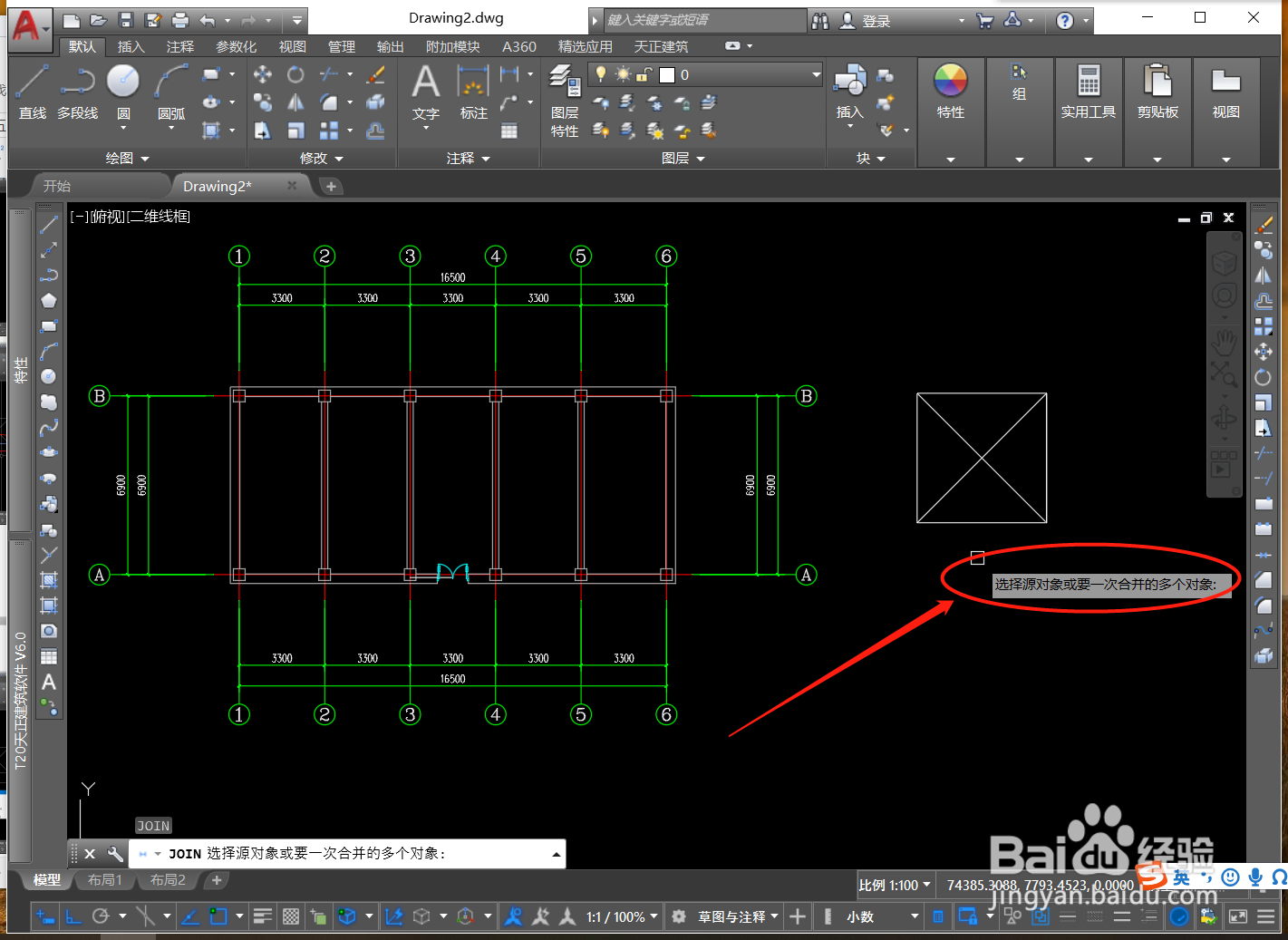Click the Erase tool in the 修改 panel
This screenshot has width=1288, height=940.
(x=375, y=74)
